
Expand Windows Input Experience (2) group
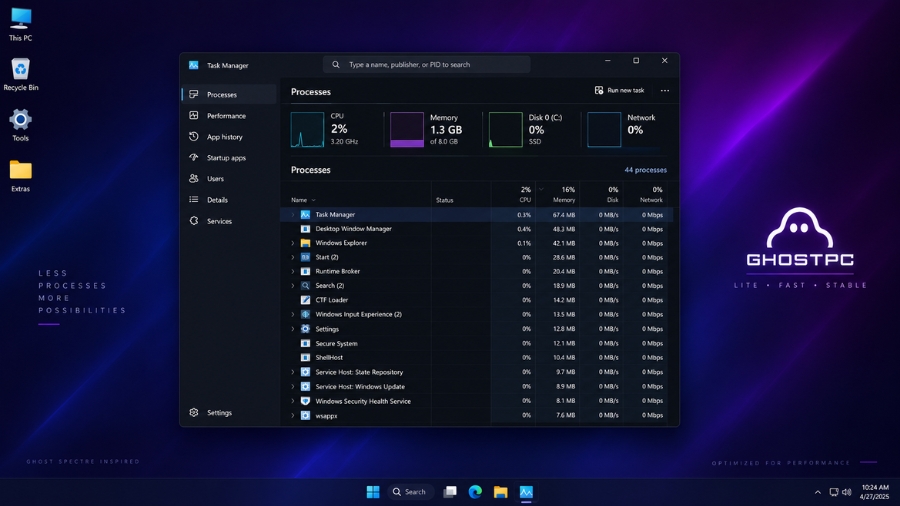point(293,314)
